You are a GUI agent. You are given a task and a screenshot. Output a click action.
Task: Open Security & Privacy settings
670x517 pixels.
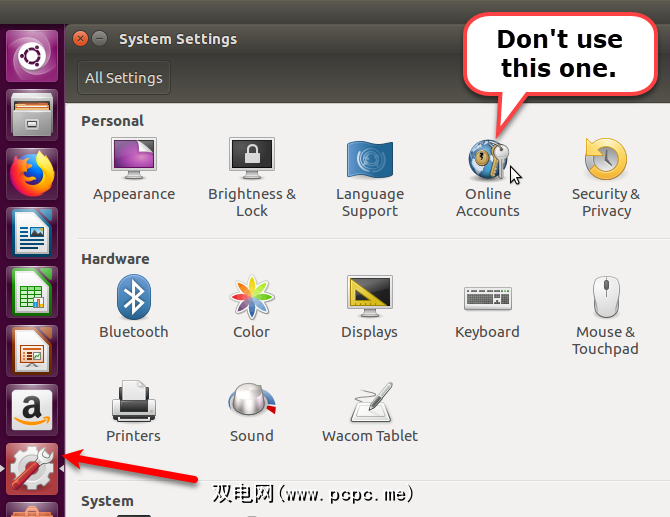click(x=606, y=178)
